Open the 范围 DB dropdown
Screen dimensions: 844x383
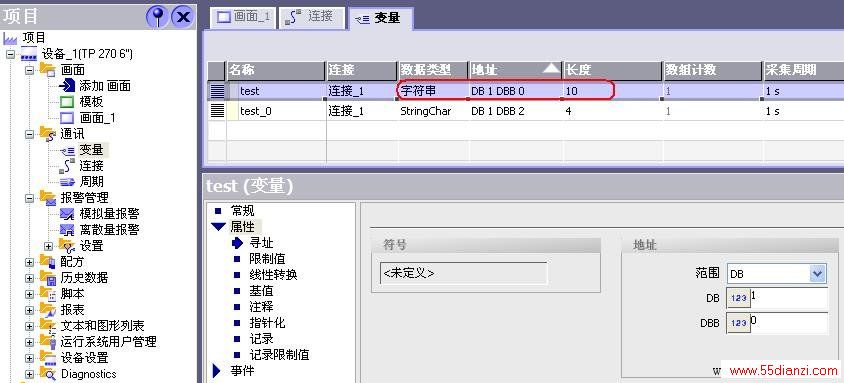[x=817, y=274]
